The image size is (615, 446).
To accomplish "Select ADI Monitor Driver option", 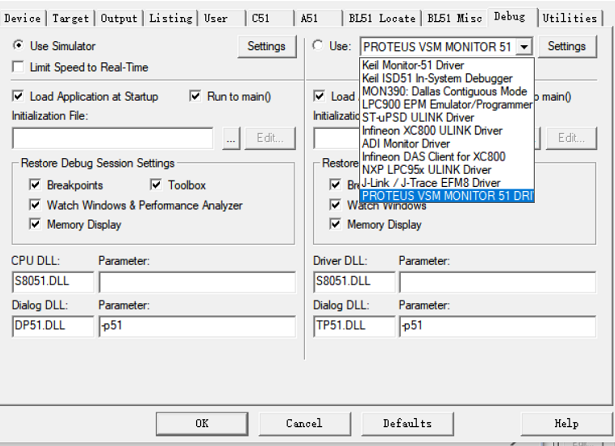I will pyautogui.click(x=447, y=144).
